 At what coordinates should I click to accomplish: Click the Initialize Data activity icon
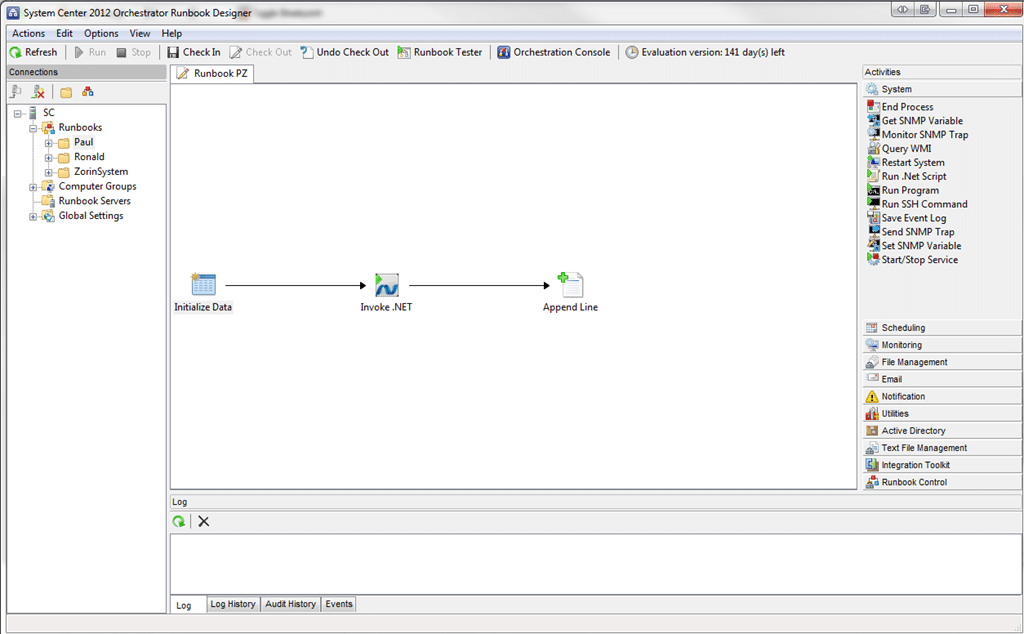[x=203, y=285]
